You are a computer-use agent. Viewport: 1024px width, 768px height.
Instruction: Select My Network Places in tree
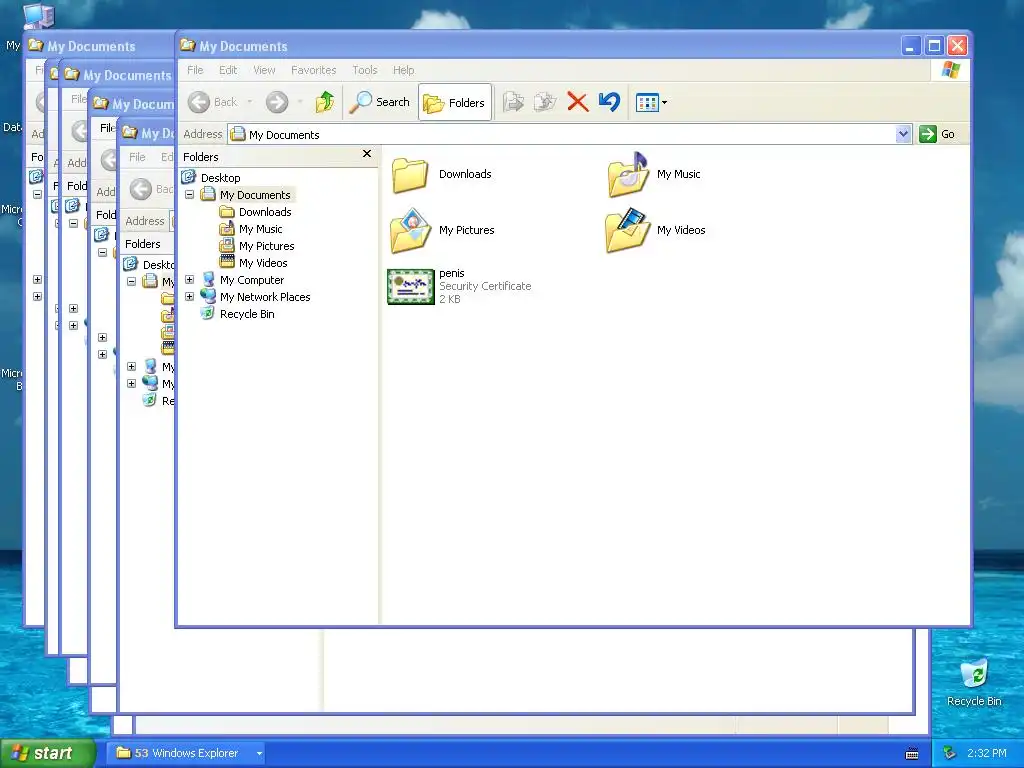(x=264, y=296)
